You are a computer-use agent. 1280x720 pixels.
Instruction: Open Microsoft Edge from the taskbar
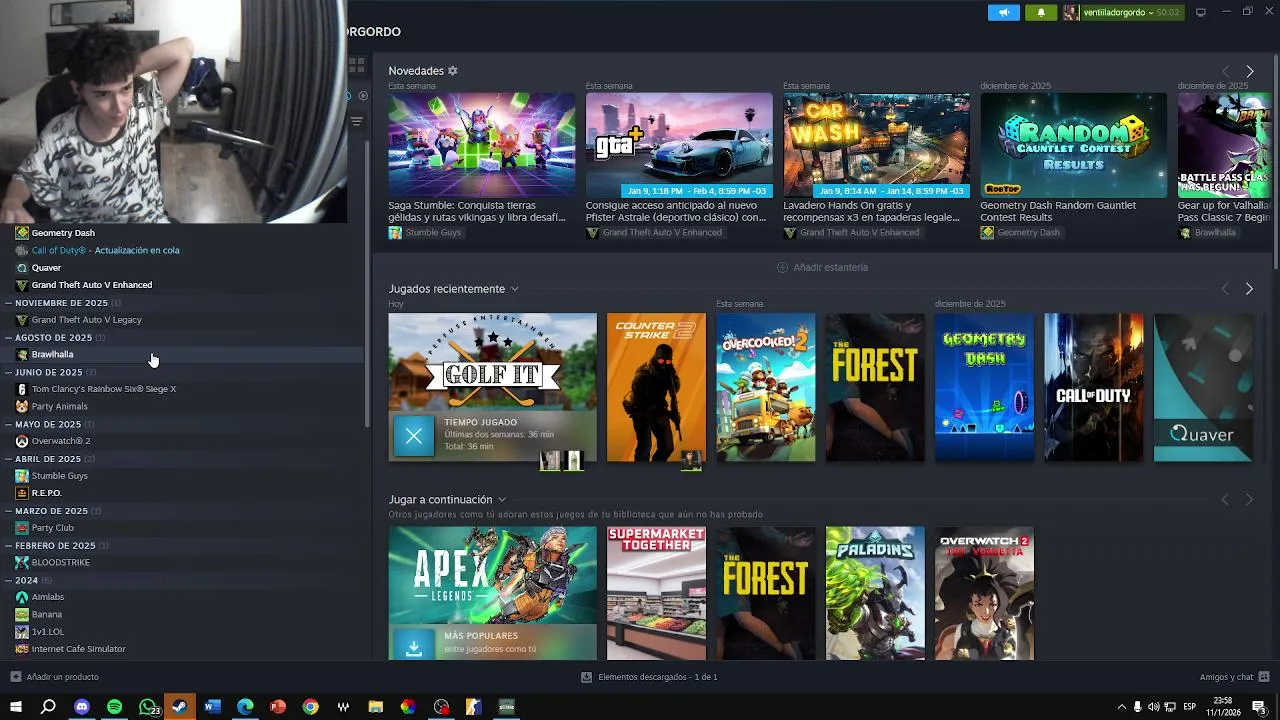(x=245, y=707)
